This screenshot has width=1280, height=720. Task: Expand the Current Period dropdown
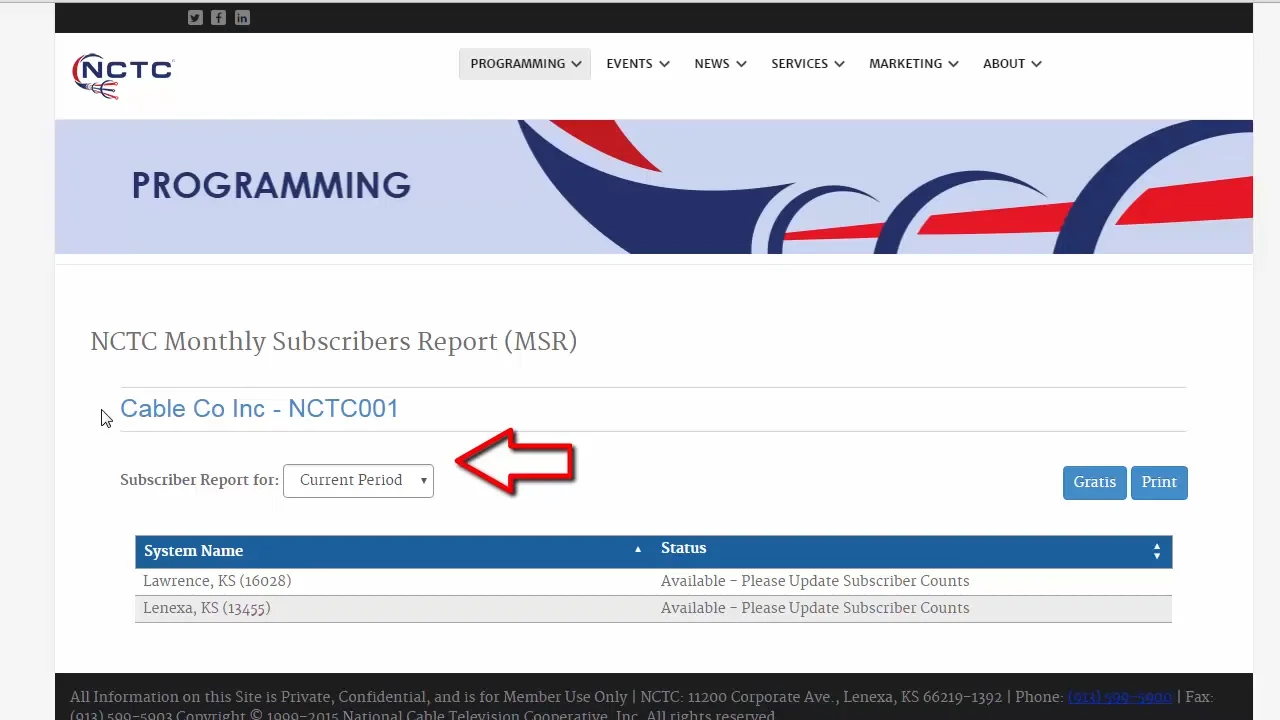tap(358, 480)
